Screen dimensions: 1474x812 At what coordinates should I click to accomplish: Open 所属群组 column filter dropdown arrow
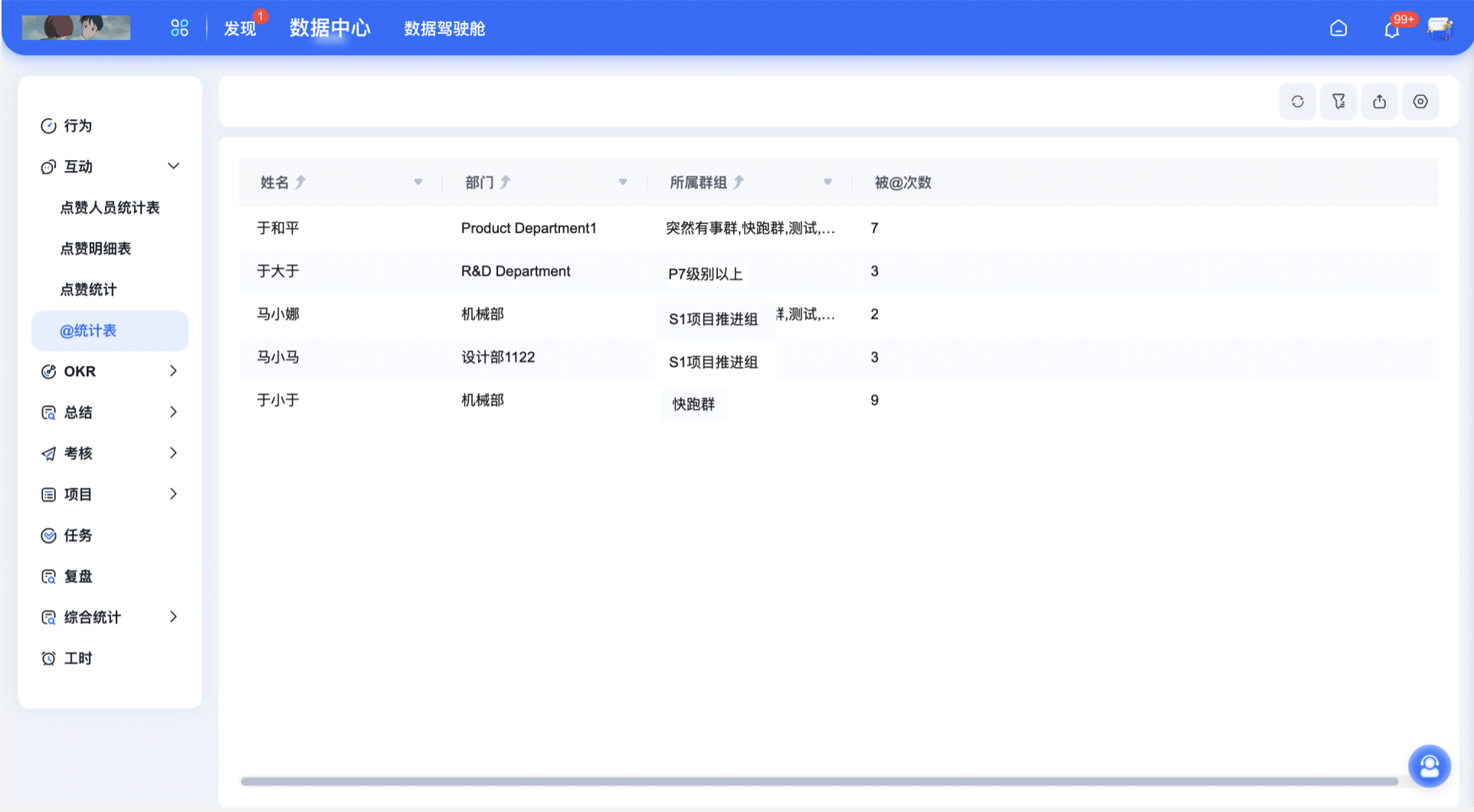click(x=827, y=182)
